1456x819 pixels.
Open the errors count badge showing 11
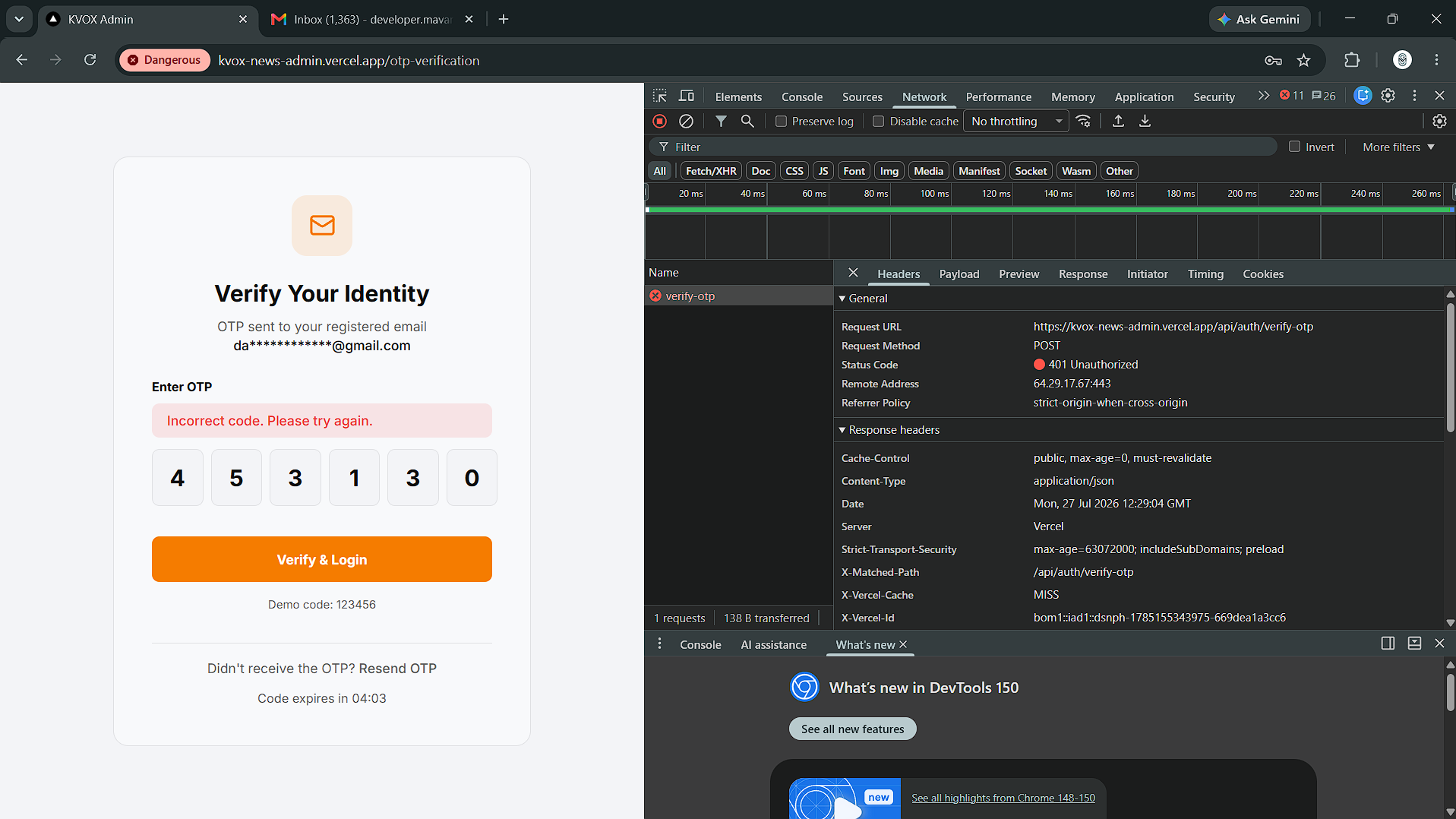click(1292, 96)
